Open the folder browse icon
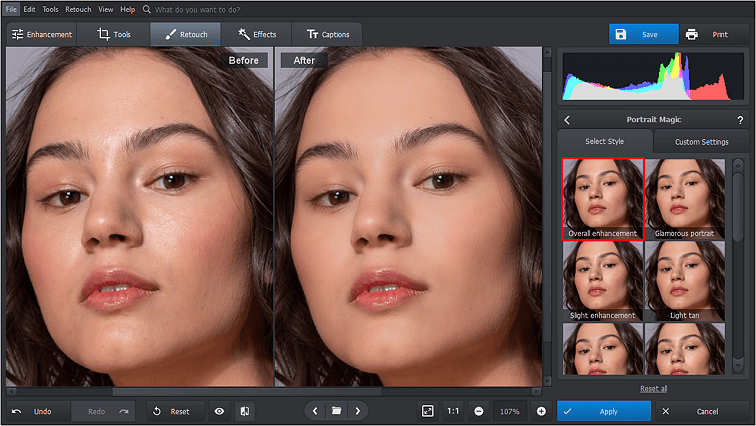The height and width of the screenshot is (426, 756). coord(336,411)
